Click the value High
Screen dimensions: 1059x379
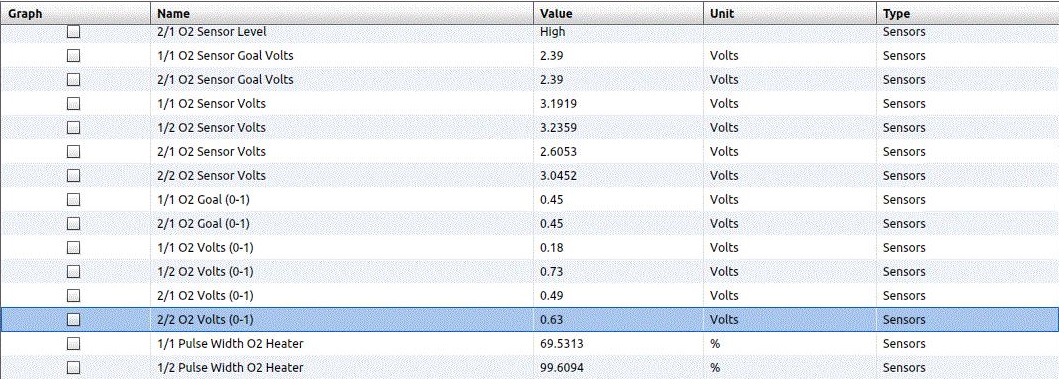coord(552,32)
